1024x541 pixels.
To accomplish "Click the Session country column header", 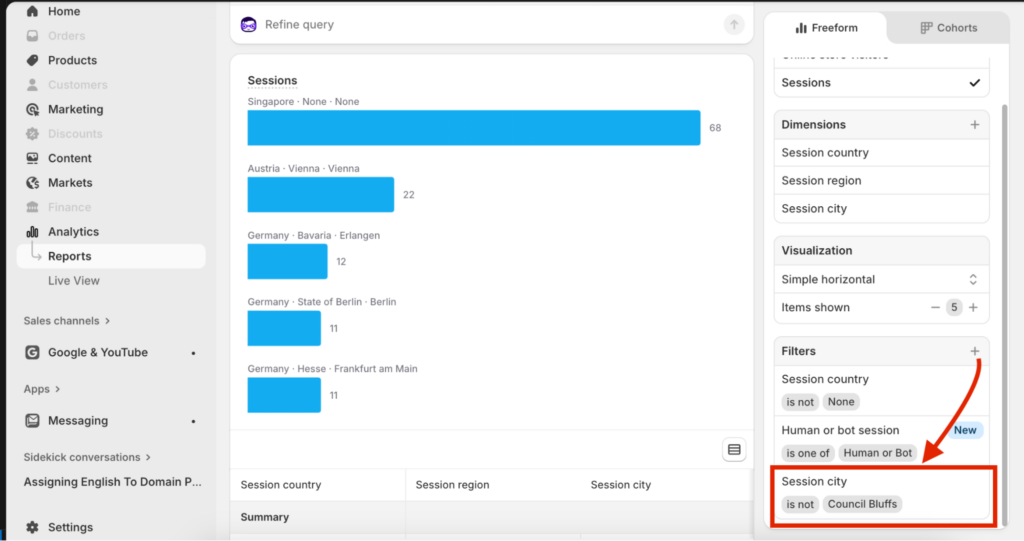I will click(x=281, y=485).
